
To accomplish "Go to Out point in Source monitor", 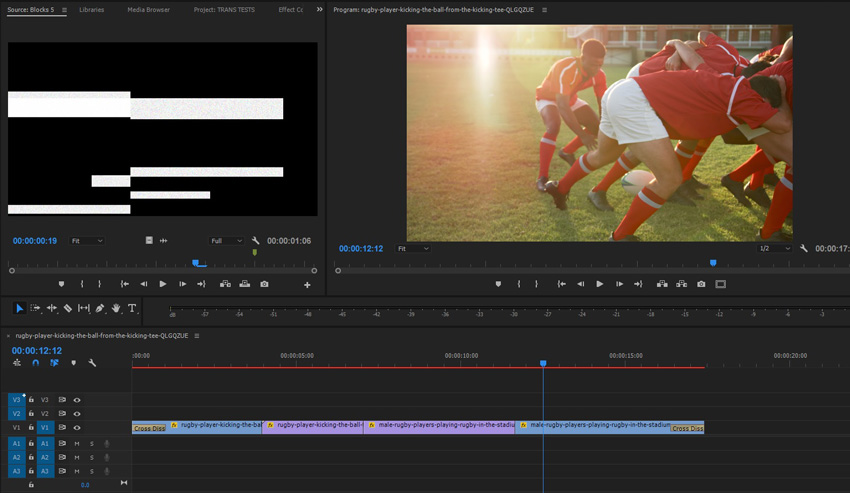I will 201,284.
